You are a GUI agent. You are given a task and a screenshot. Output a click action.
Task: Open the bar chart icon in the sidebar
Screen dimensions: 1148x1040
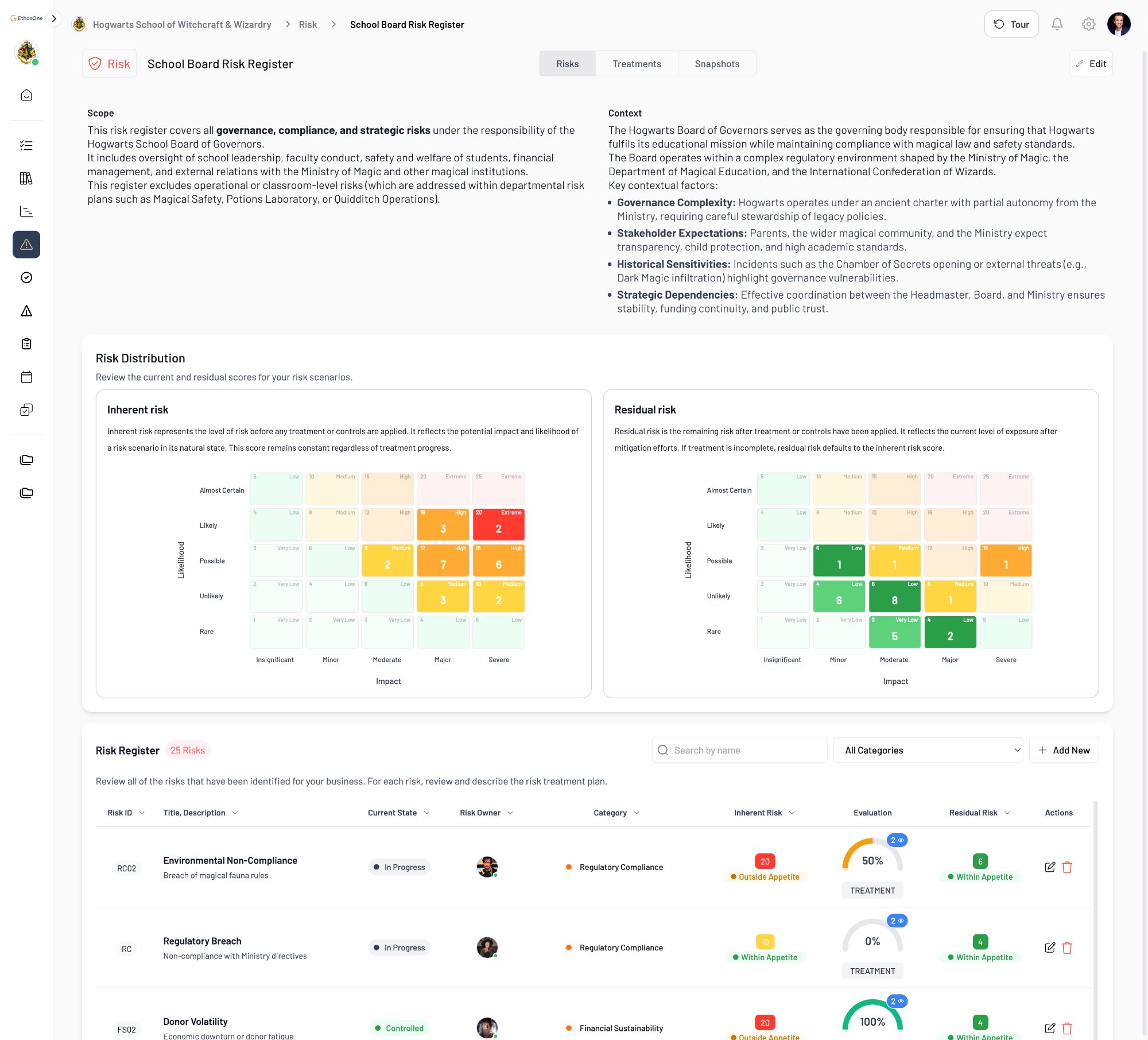[x=26, y=212]
